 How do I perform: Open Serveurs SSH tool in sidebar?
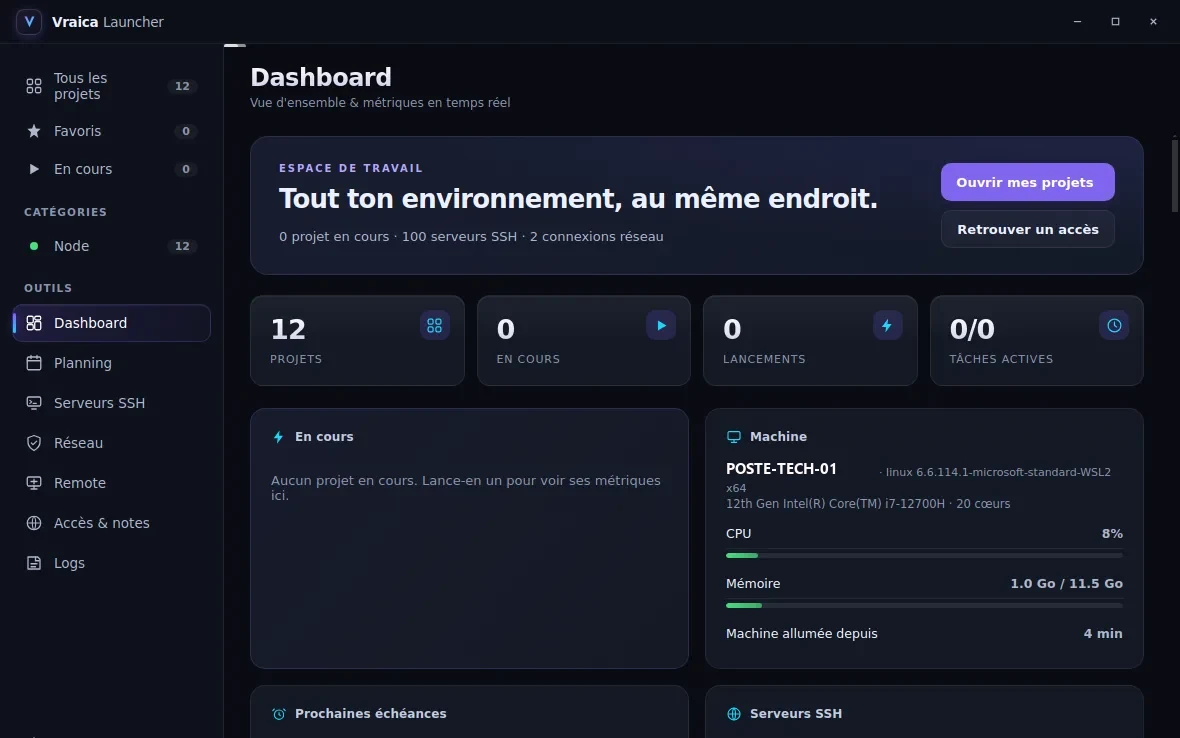click(111, 402)
